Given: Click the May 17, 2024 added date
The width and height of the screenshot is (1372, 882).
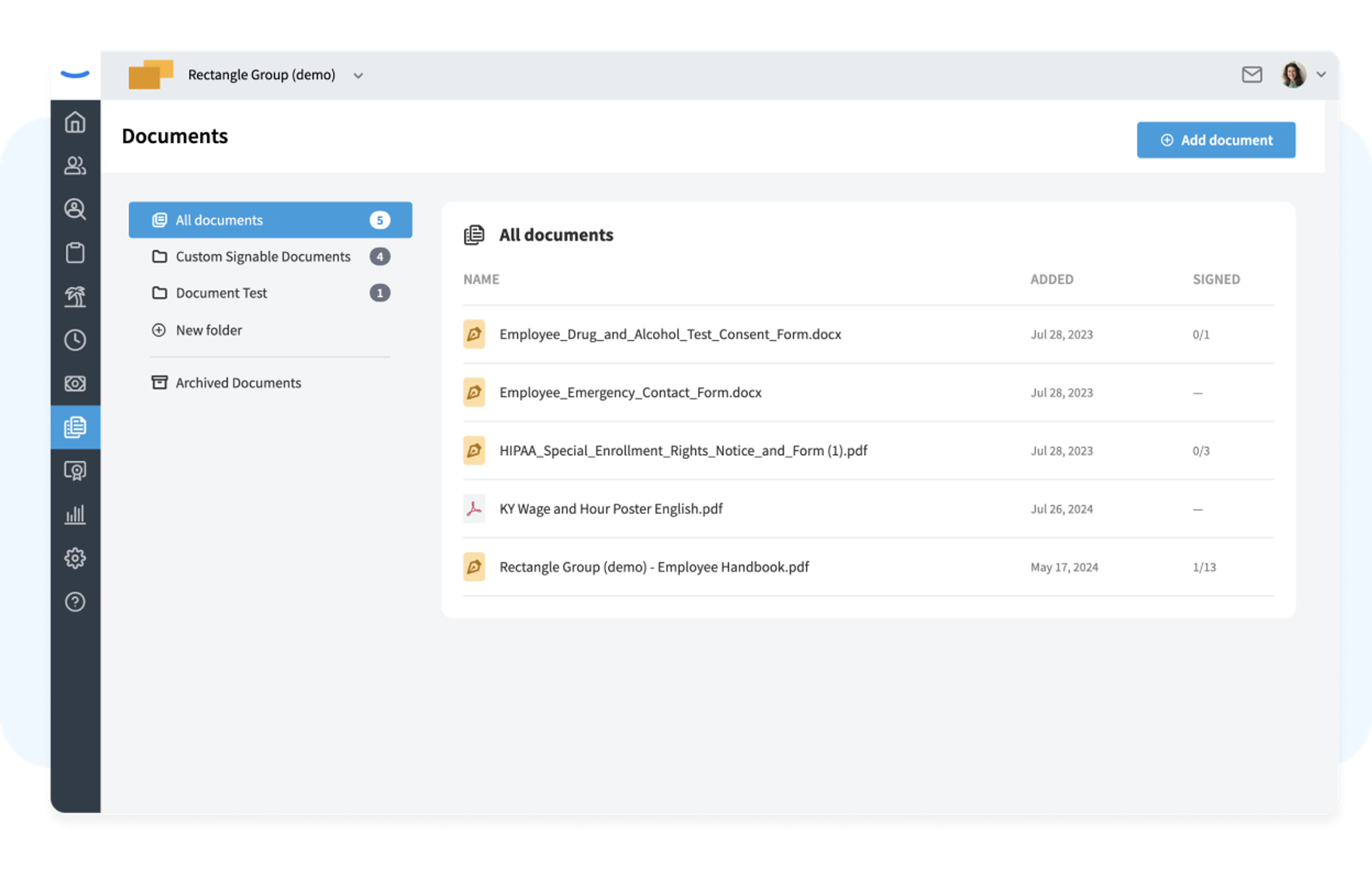Looking at the screenshot, I should pos(1064,567).
